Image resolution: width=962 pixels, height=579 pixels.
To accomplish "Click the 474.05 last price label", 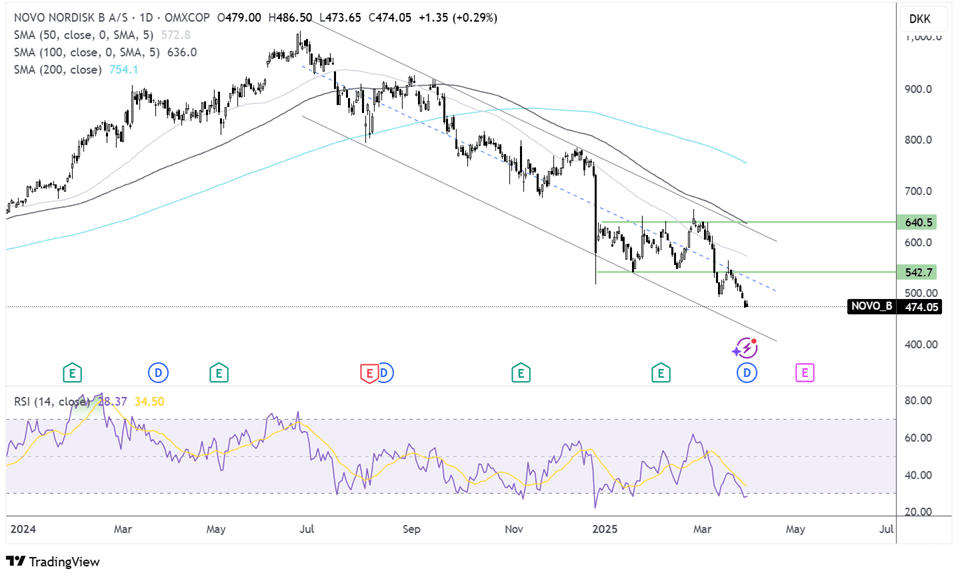I will coord(920,307).
